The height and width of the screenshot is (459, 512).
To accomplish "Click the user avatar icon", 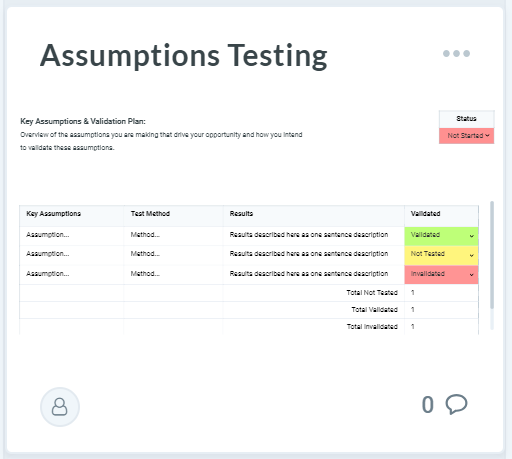I will 60,407.
